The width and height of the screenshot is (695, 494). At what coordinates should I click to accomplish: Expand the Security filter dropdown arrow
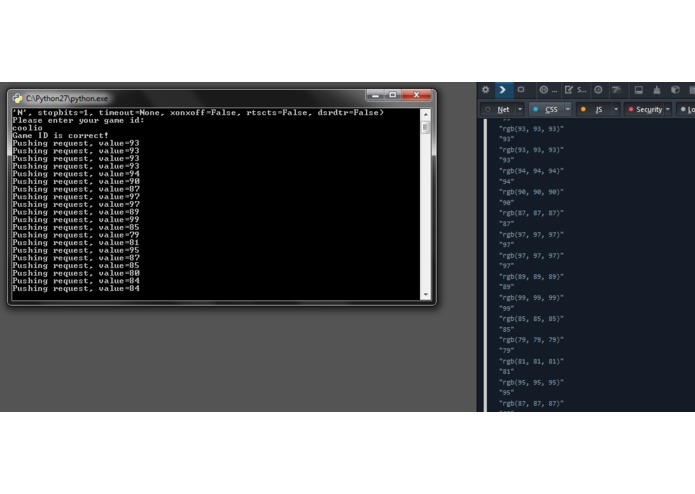(x=668, y=109)
